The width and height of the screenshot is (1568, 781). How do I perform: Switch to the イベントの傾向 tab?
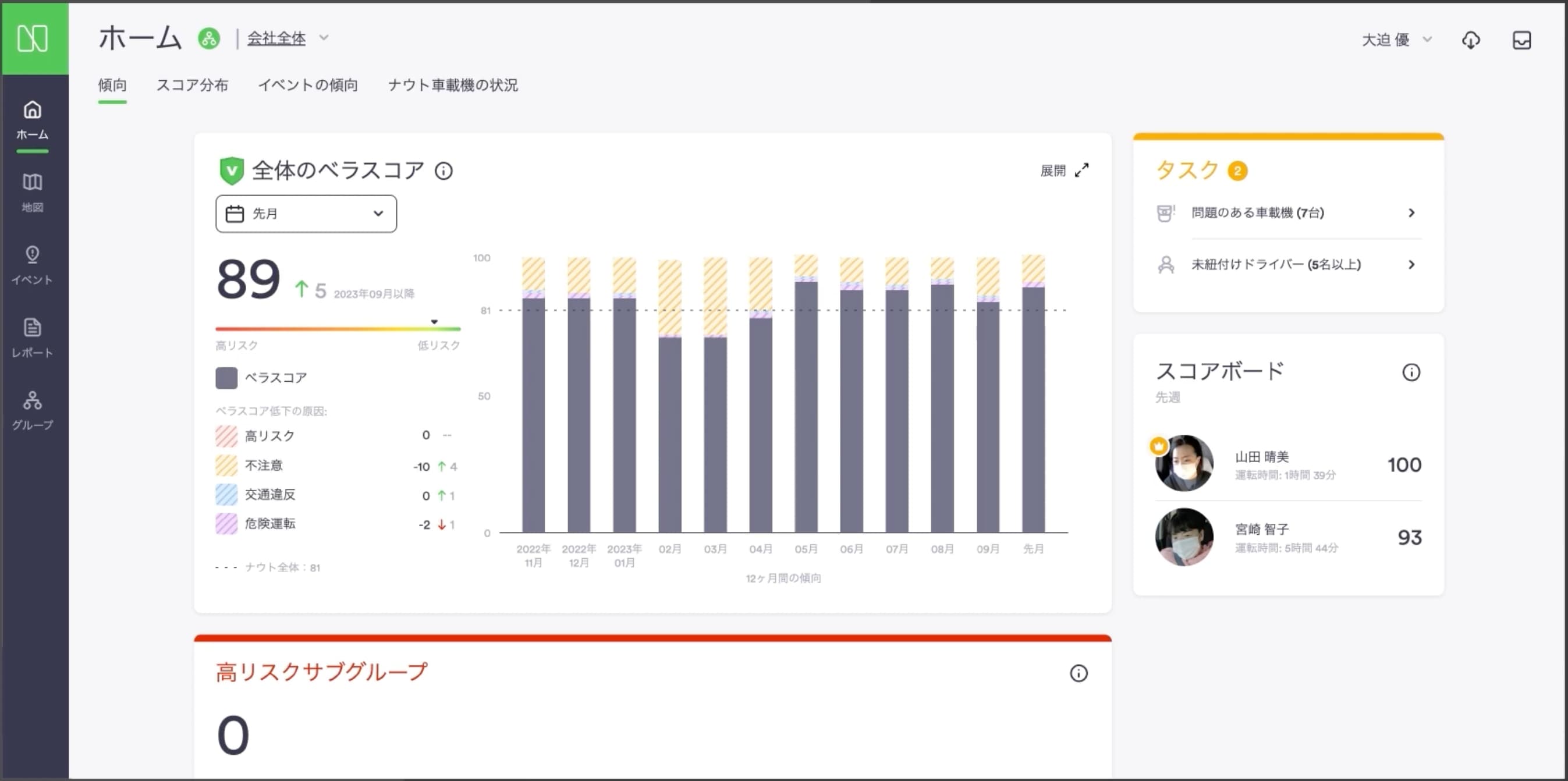(x=308, y=85)
